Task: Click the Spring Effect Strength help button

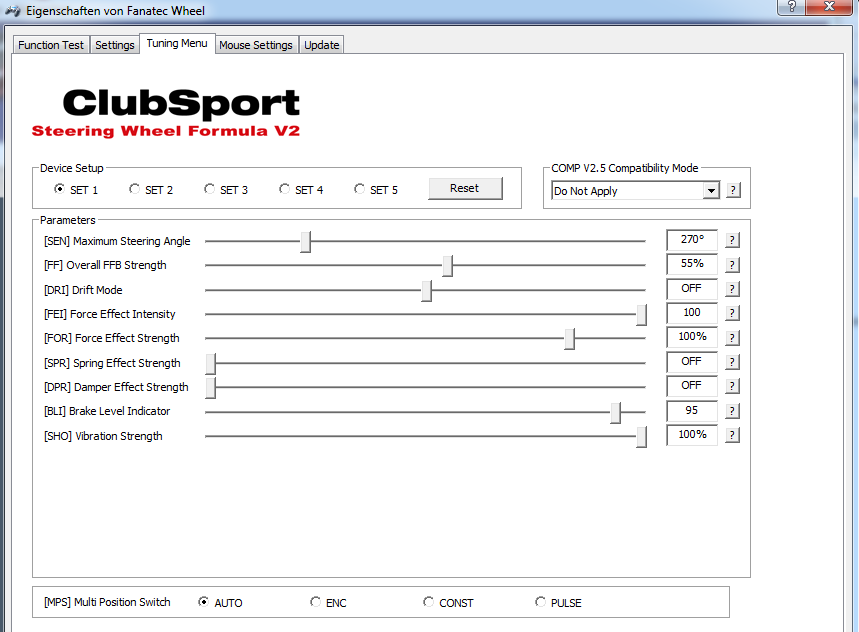Action: (732, 362)
